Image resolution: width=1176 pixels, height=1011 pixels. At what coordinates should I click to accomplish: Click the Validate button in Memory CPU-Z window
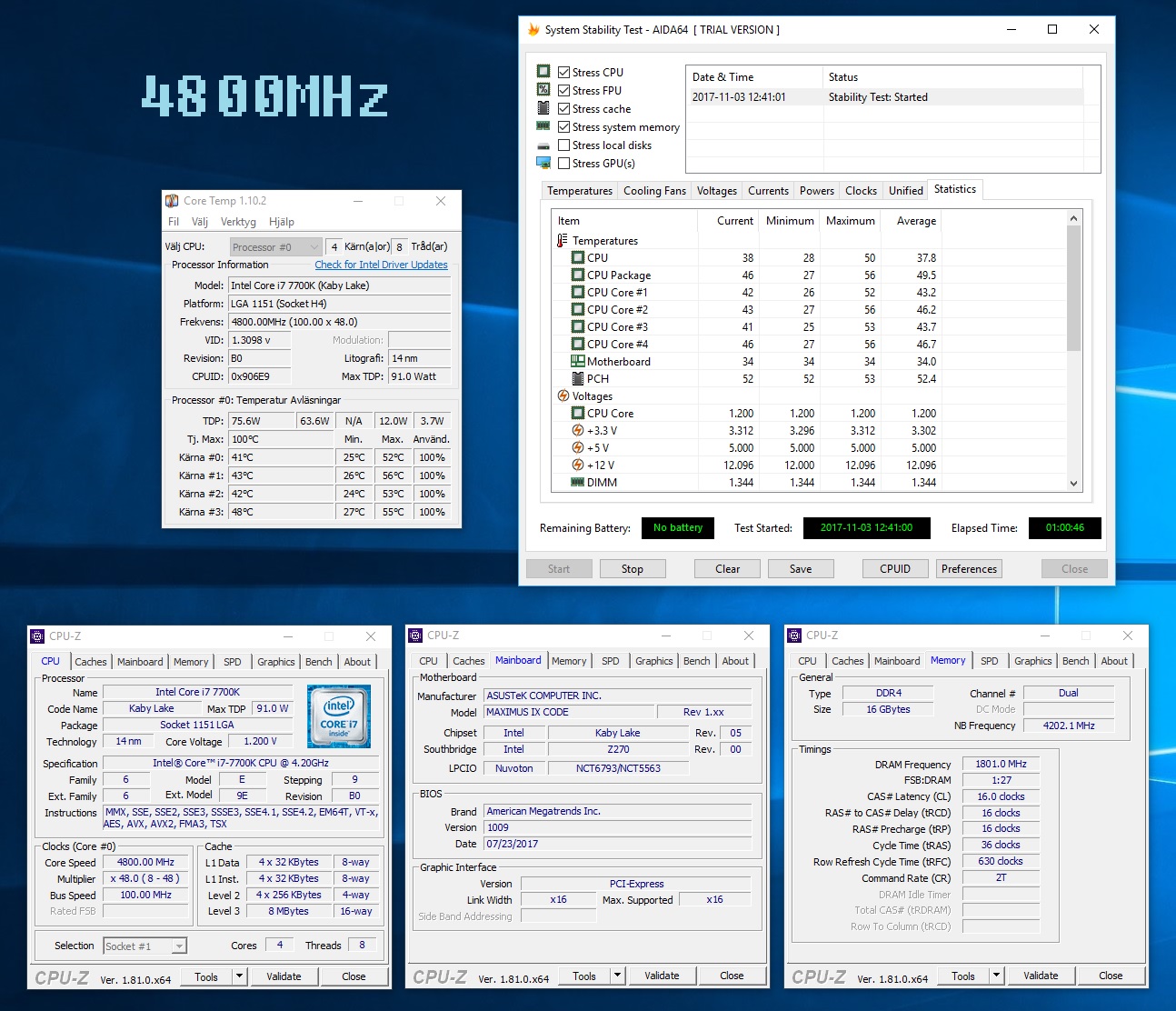click(x=1041, y=976)
